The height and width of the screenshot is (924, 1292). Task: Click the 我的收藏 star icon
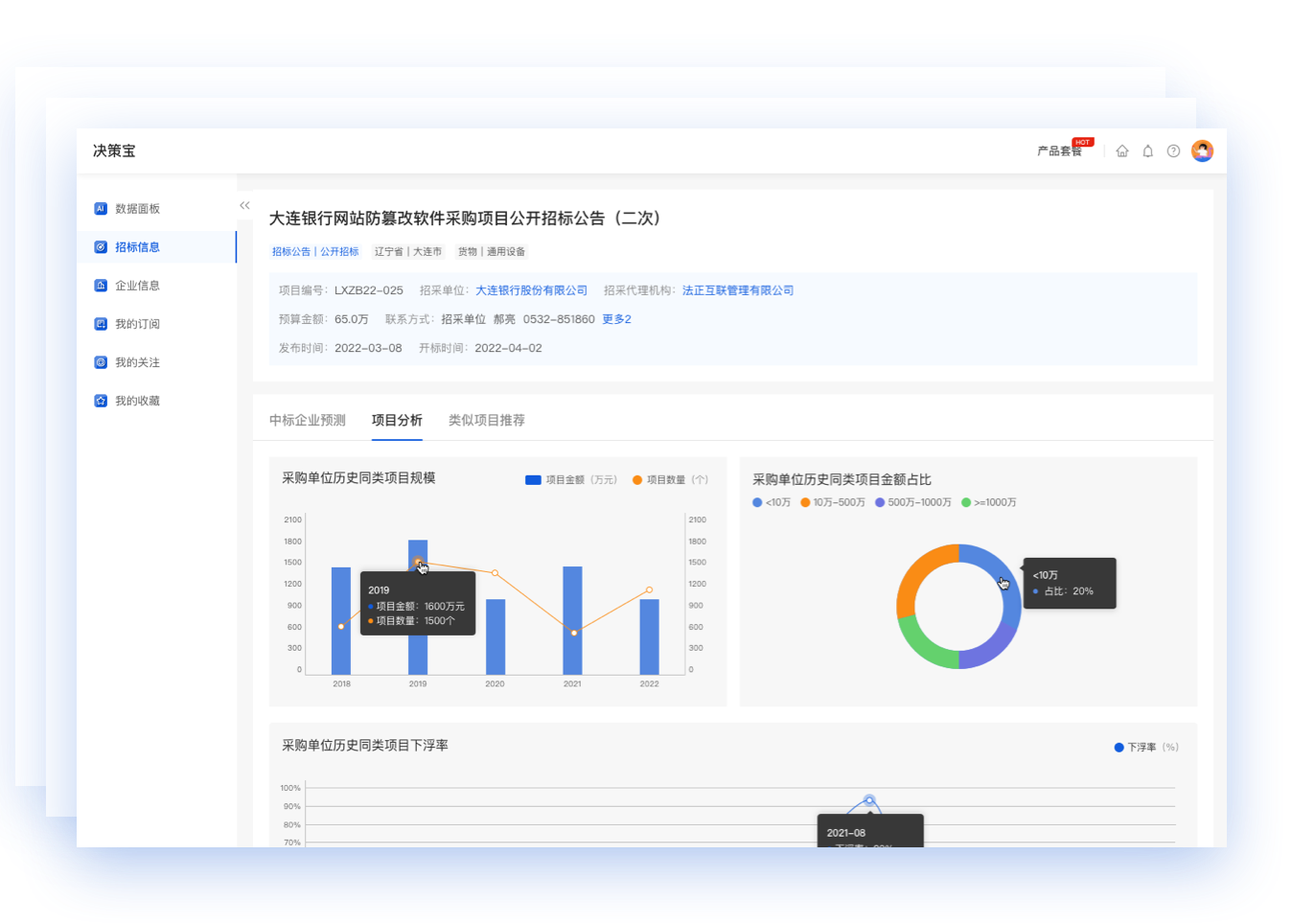pos(101,401)
